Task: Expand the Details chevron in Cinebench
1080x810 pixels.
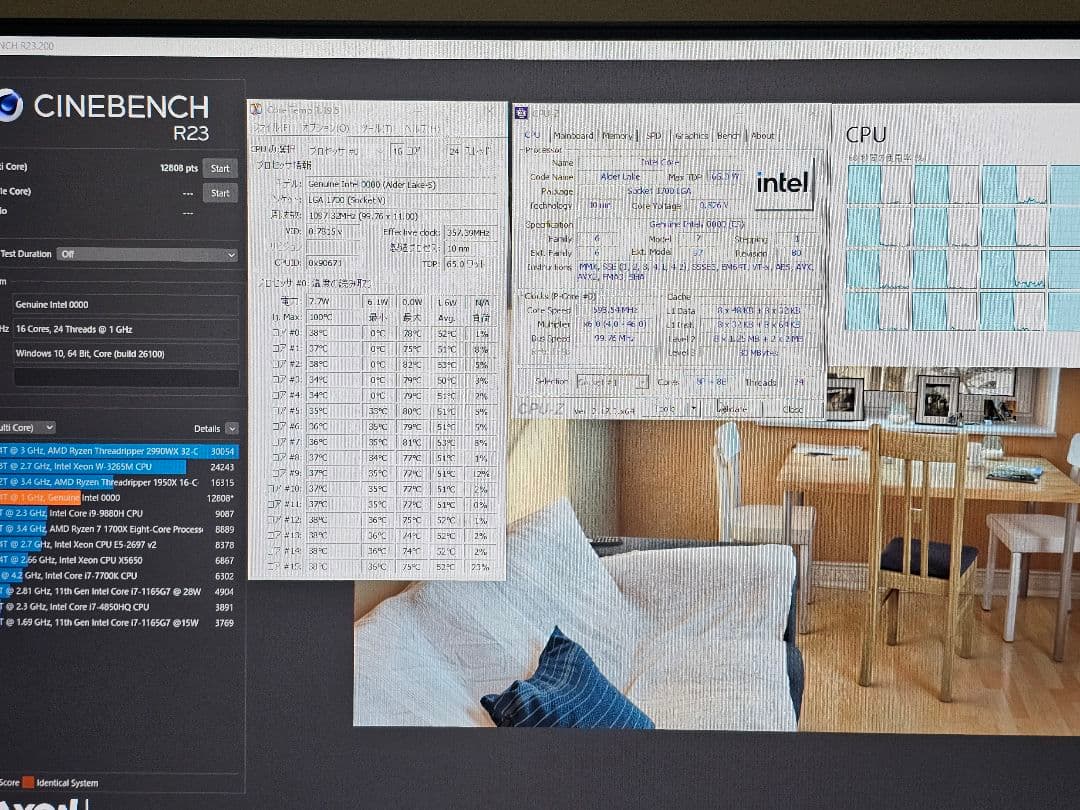Action: click(x=232, y=428)
